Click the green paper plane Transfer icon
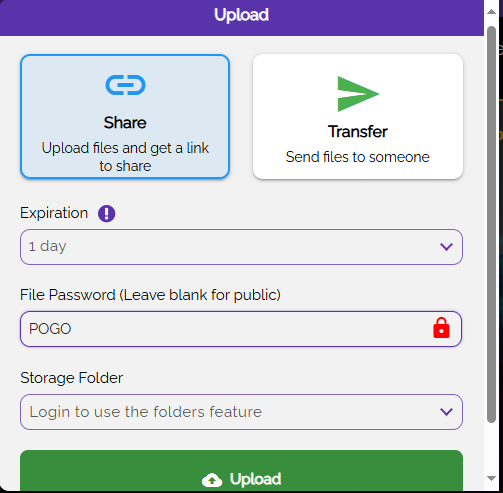This screenshot has width=503, height=493. [358, 94]
